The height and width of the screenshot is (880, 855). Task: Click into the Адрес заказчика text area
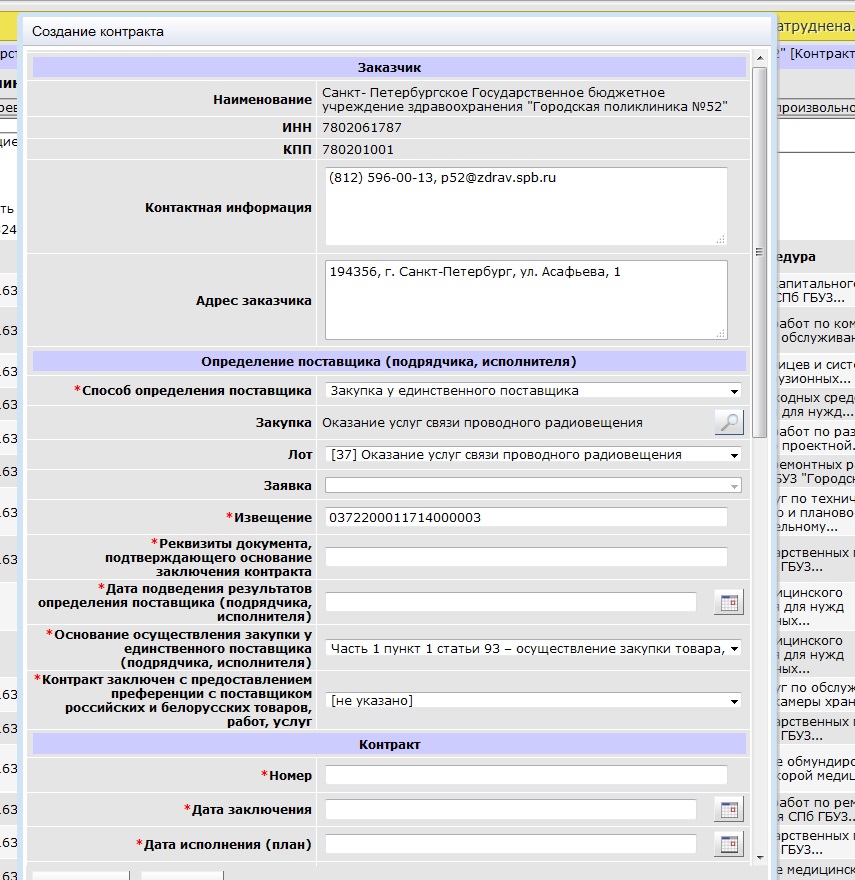coord(526,300)
